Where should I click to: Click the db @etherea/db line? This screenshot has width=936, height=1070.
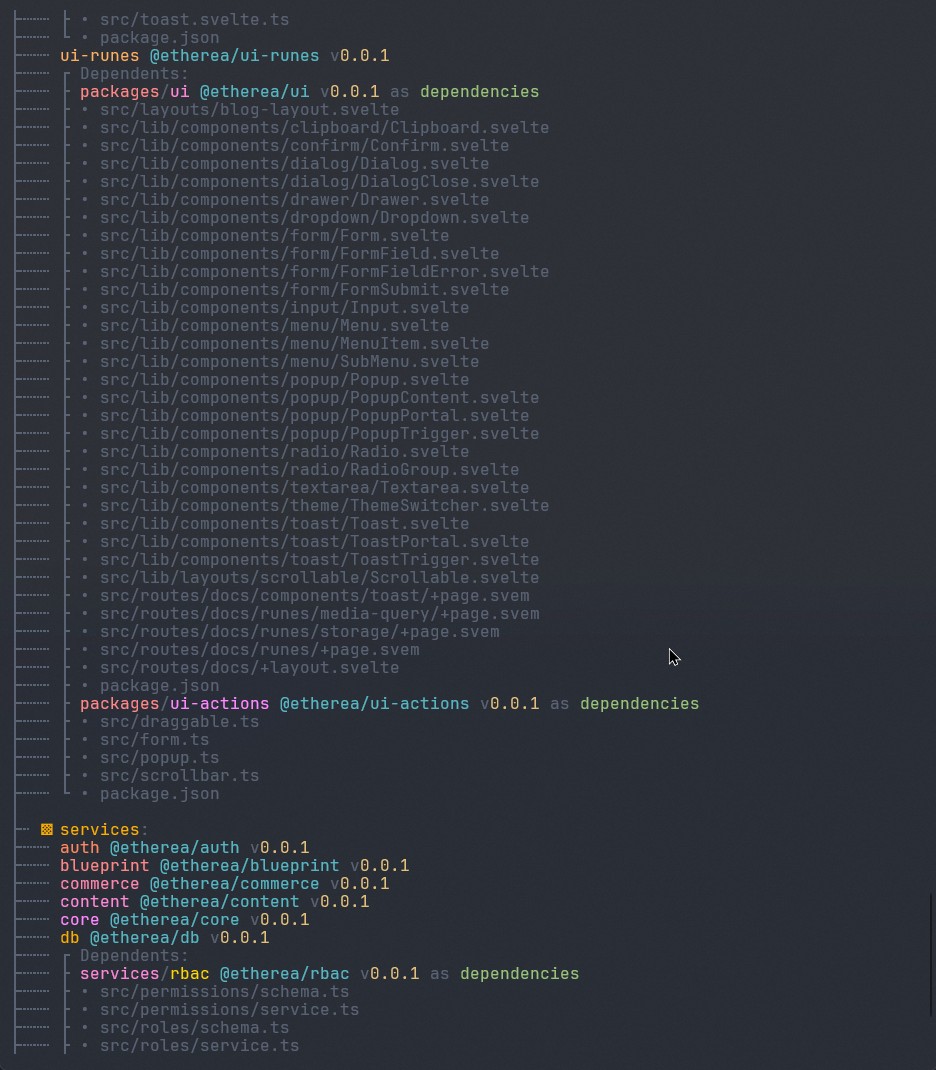coord(164,938)
